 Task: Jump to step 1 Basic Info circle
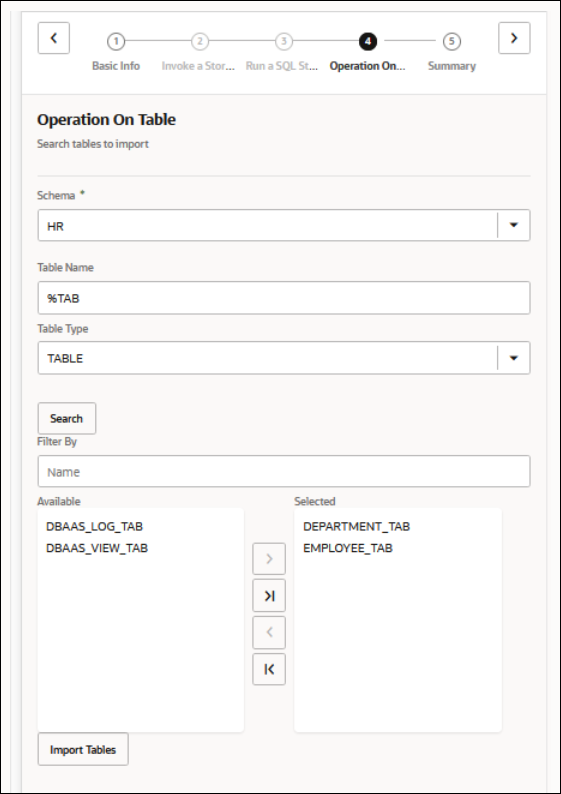click(x=116, y=42)
